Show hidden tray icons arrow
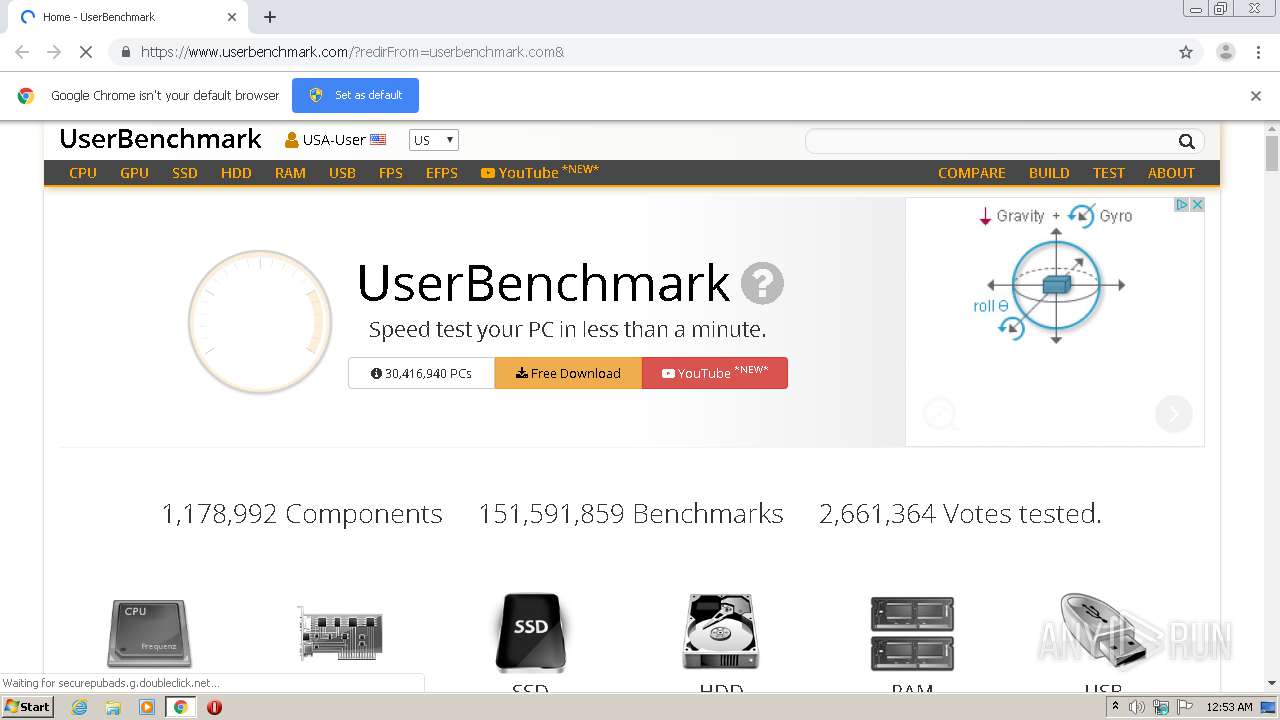The image size is (1280, 720). point(1115,707)
